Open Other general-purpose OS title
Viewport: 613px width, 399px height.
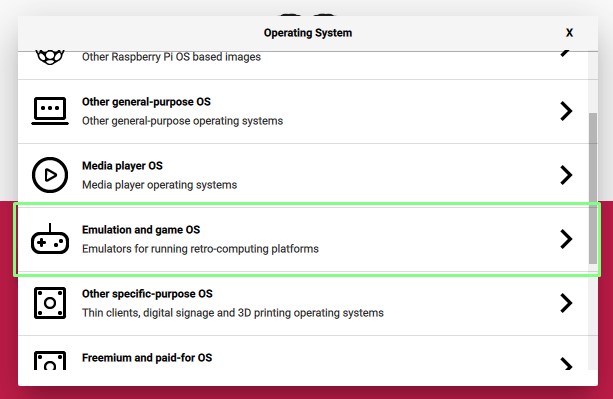click(146, 102)
